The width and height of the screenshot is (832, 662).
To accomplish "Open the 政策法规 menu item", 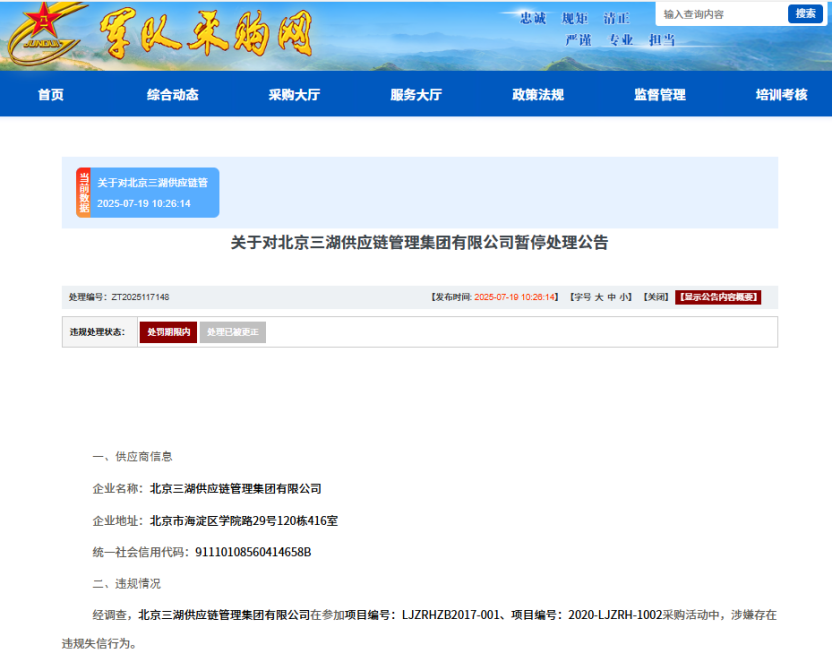I will pos(538,94).
